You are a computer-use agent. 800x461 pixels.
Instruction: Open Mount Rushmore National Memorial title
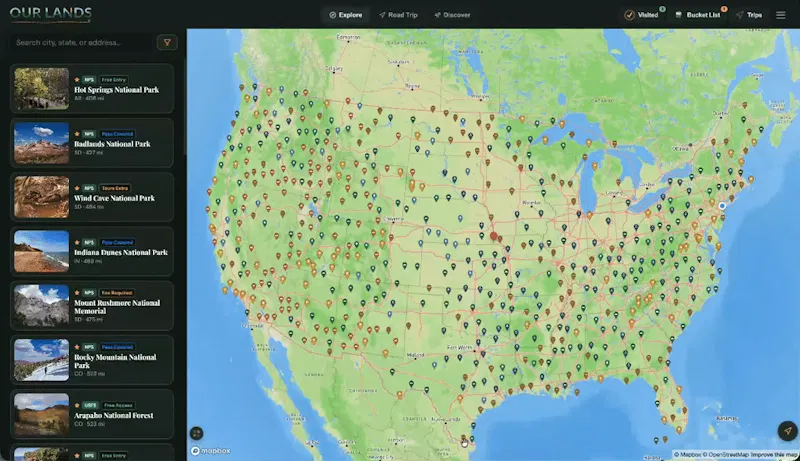click(117, 306)
